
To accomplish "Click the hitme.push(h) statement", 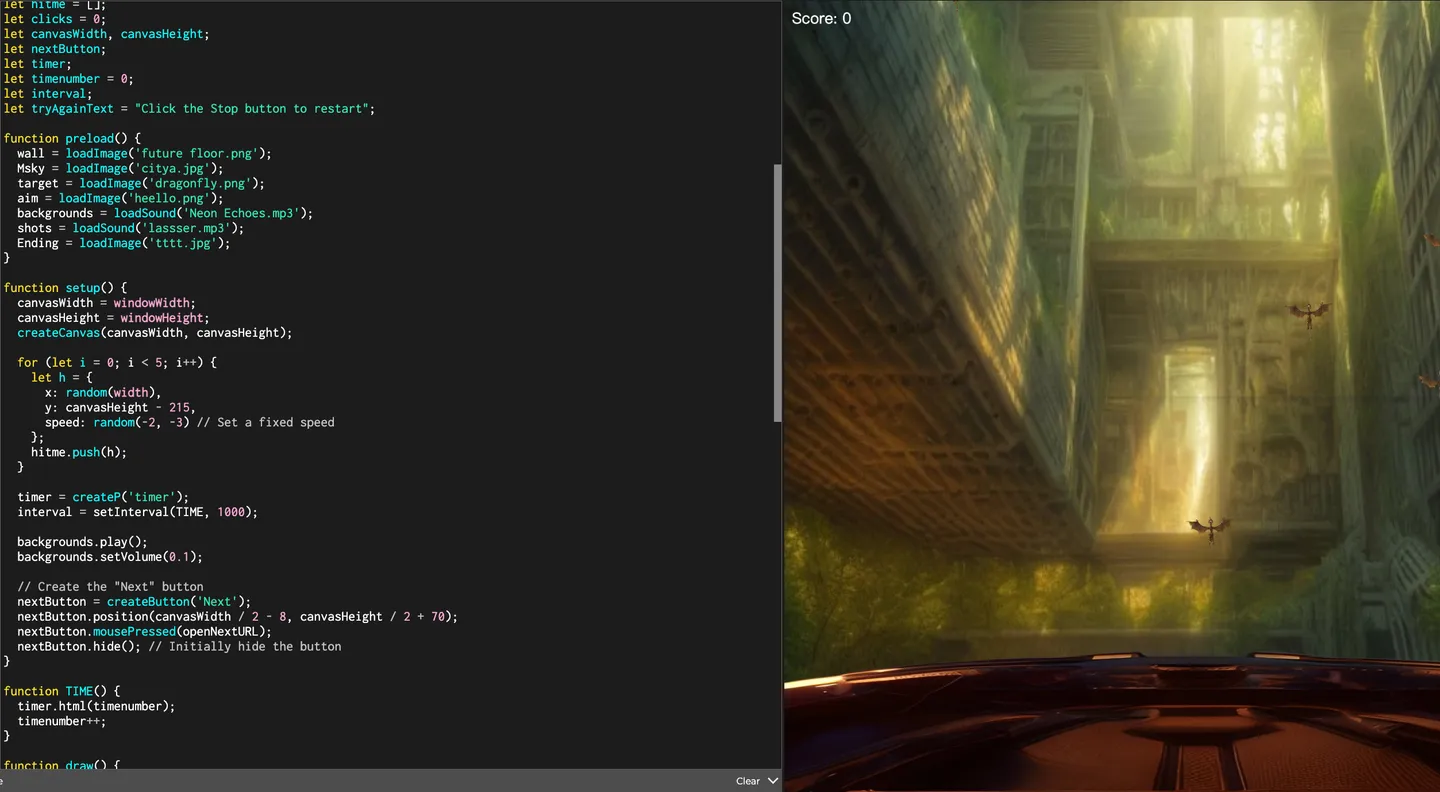I will coord(79,452).
